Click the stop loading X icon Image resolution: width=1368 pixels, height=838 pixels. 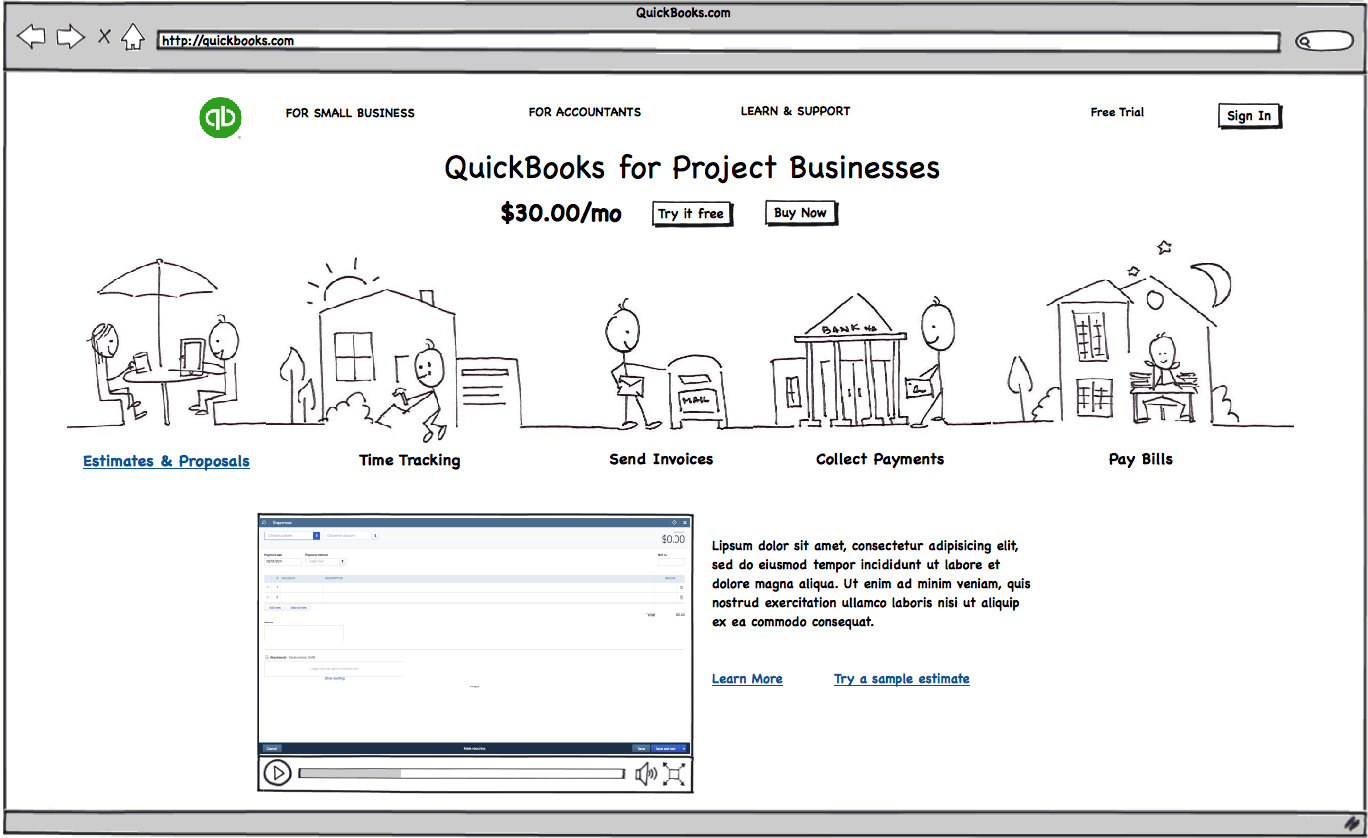104,37
